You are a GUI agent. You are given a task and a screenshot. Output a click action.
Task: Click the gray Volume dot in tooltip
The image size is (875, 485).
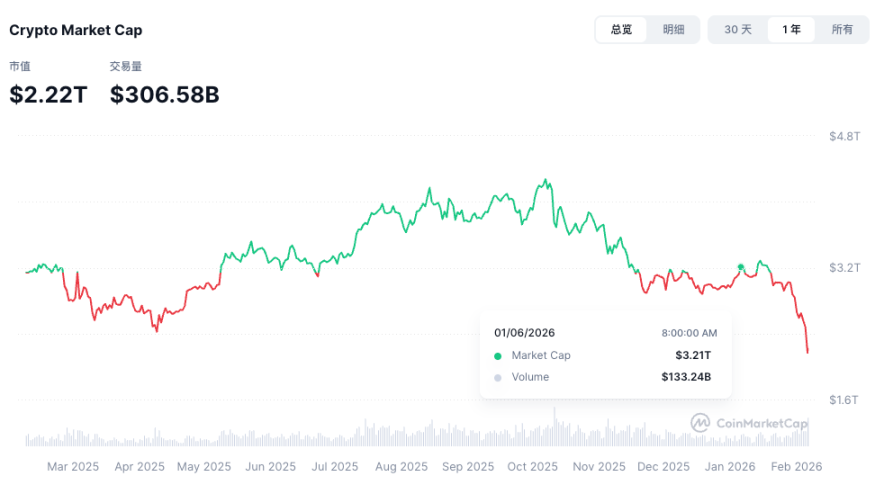point(498,378)
